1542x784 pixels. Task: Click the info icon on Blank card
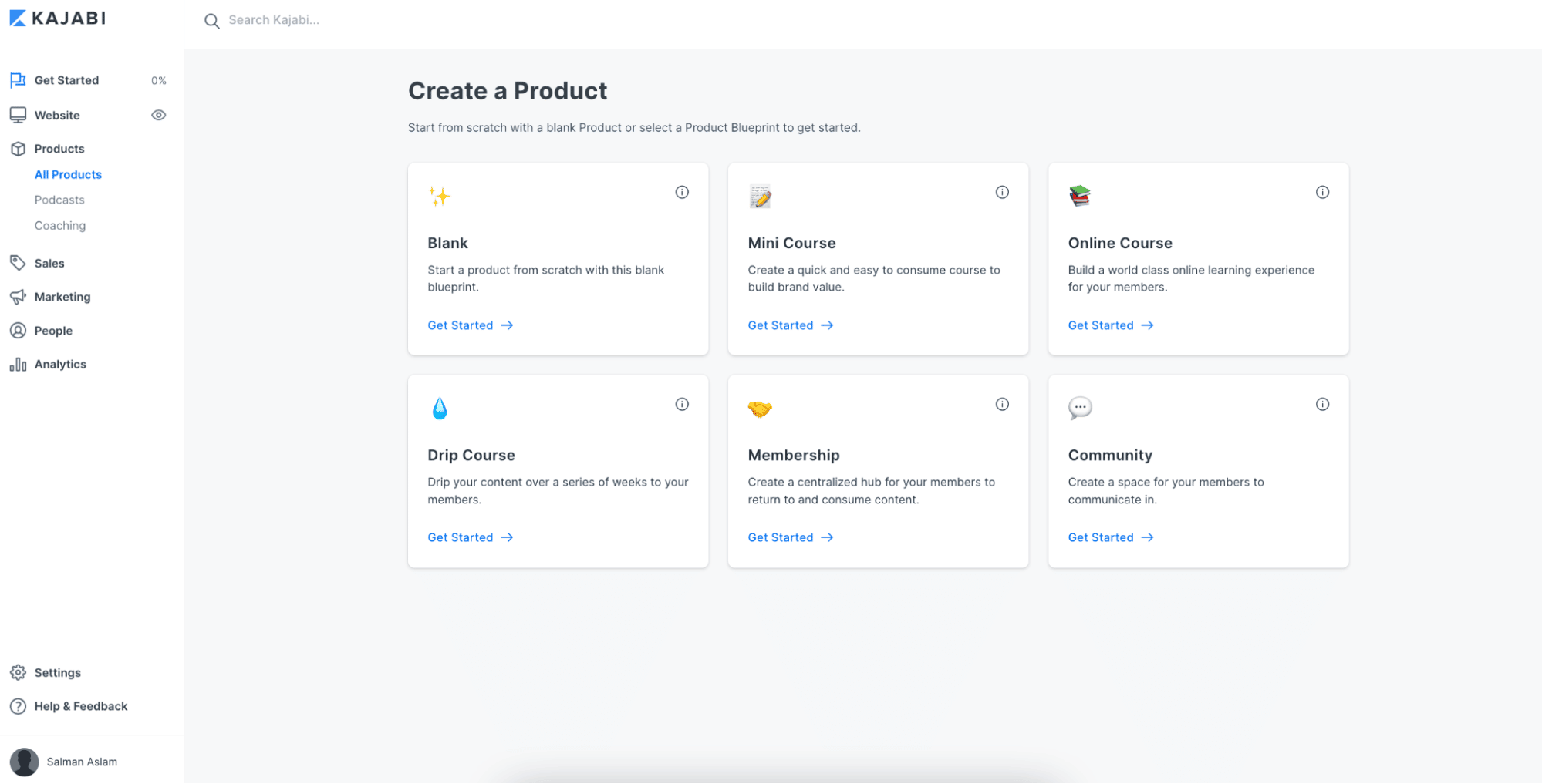click(x=682, y=192)
